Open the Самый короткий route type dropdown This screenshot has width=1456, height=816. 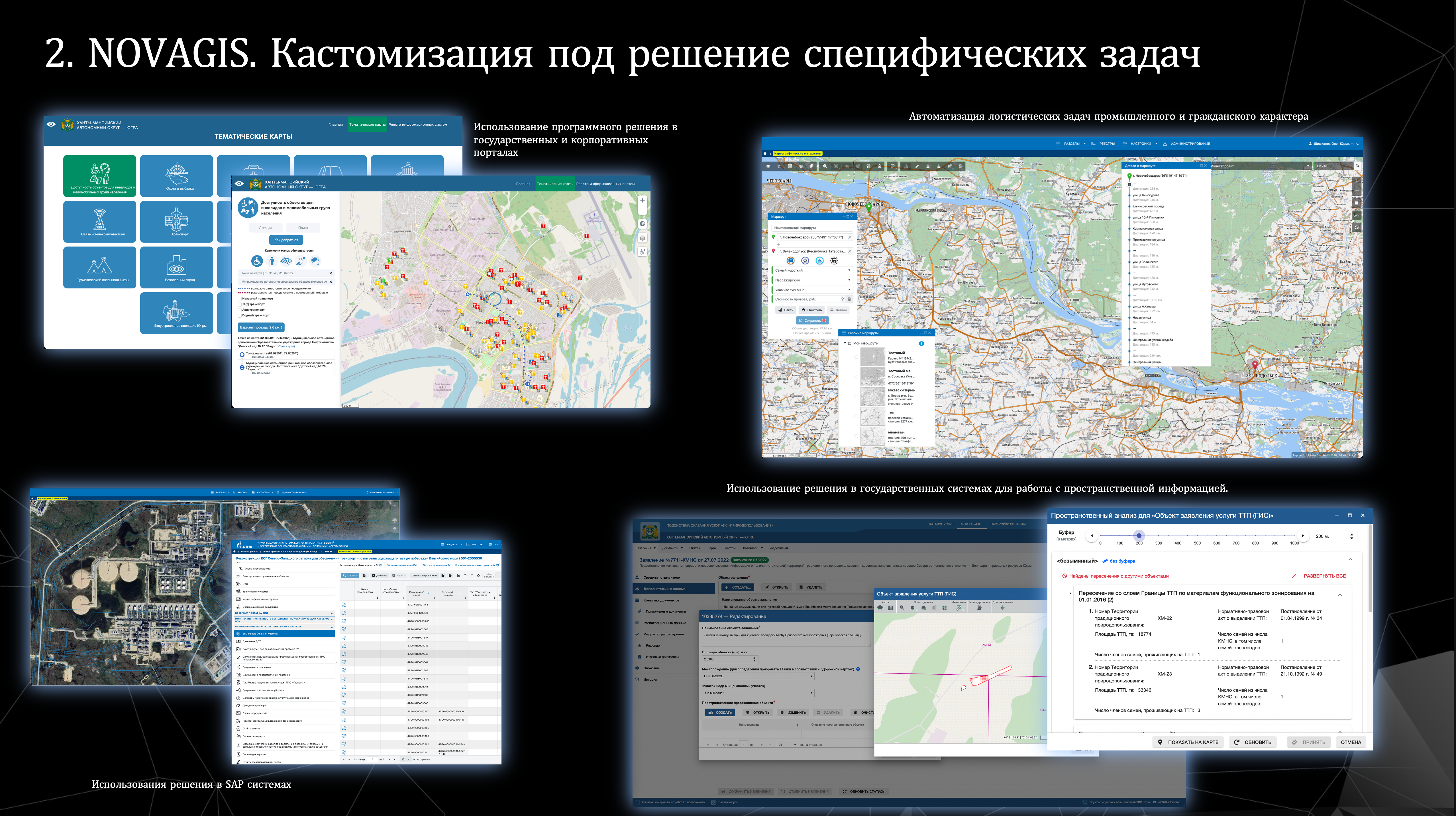click(x=812, y=270)
